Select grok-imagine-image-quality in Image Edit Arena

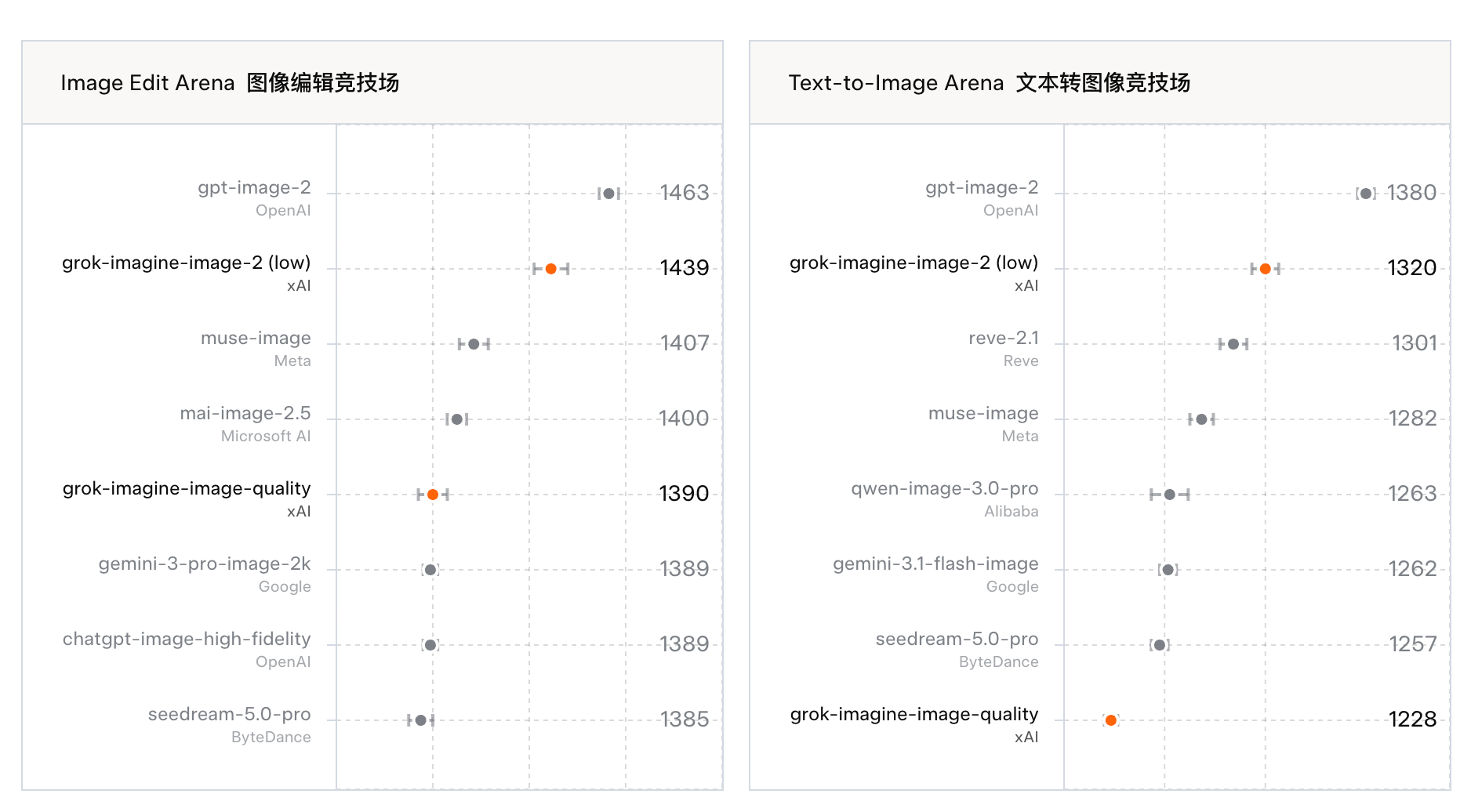click(187, 489)
